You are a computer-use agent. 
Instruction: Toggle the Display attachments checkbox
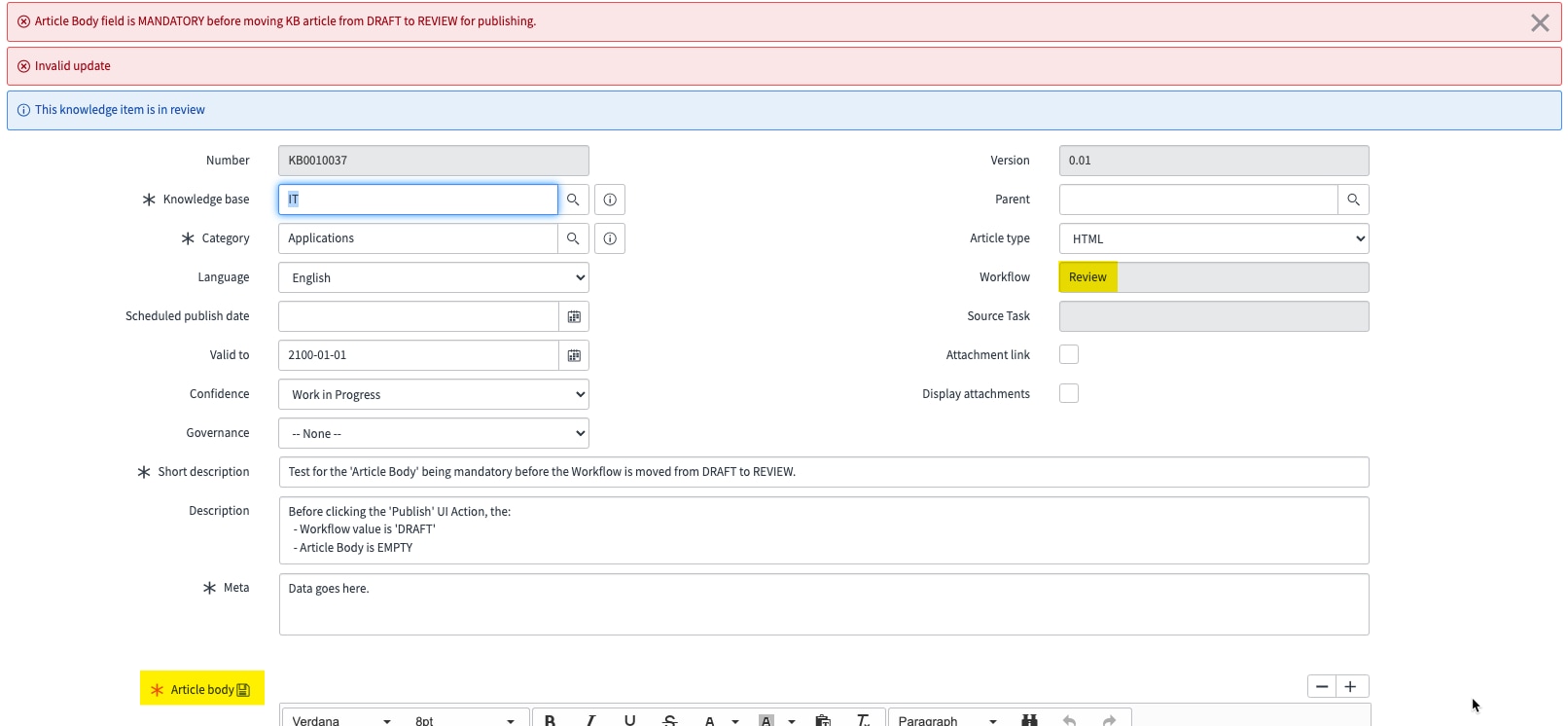coord(1069,393)
